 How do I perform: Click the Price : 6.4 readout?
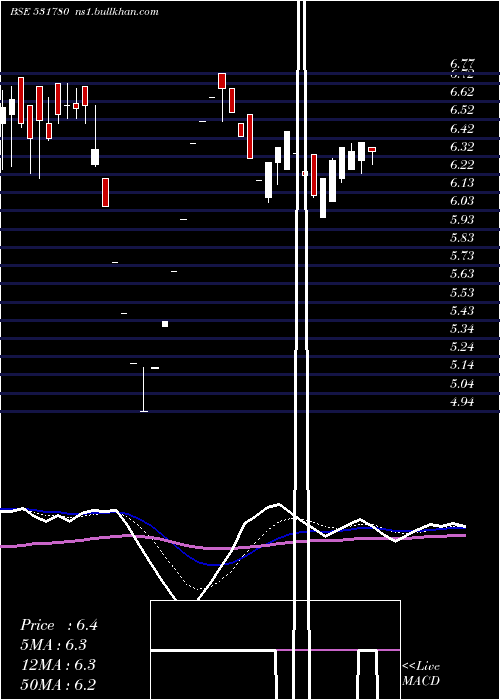59,625
